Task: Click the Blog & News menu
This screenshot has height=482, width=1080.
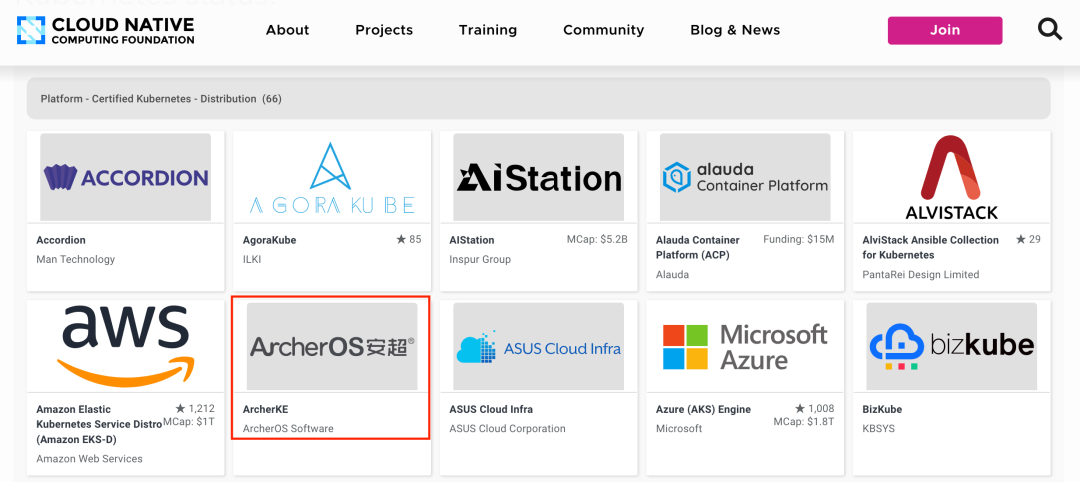Action: (735, 30)
